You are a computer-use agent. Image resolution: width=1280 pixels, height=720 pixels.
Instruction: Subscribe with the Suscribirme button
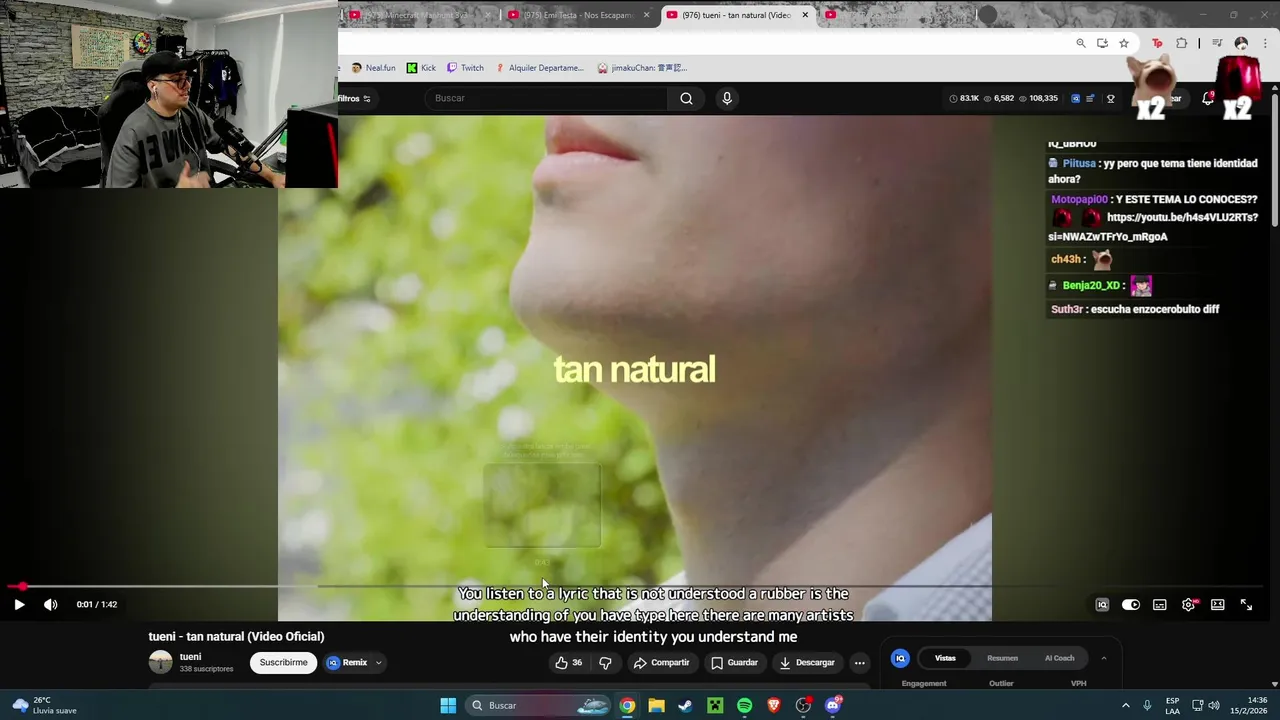(284, 663)
